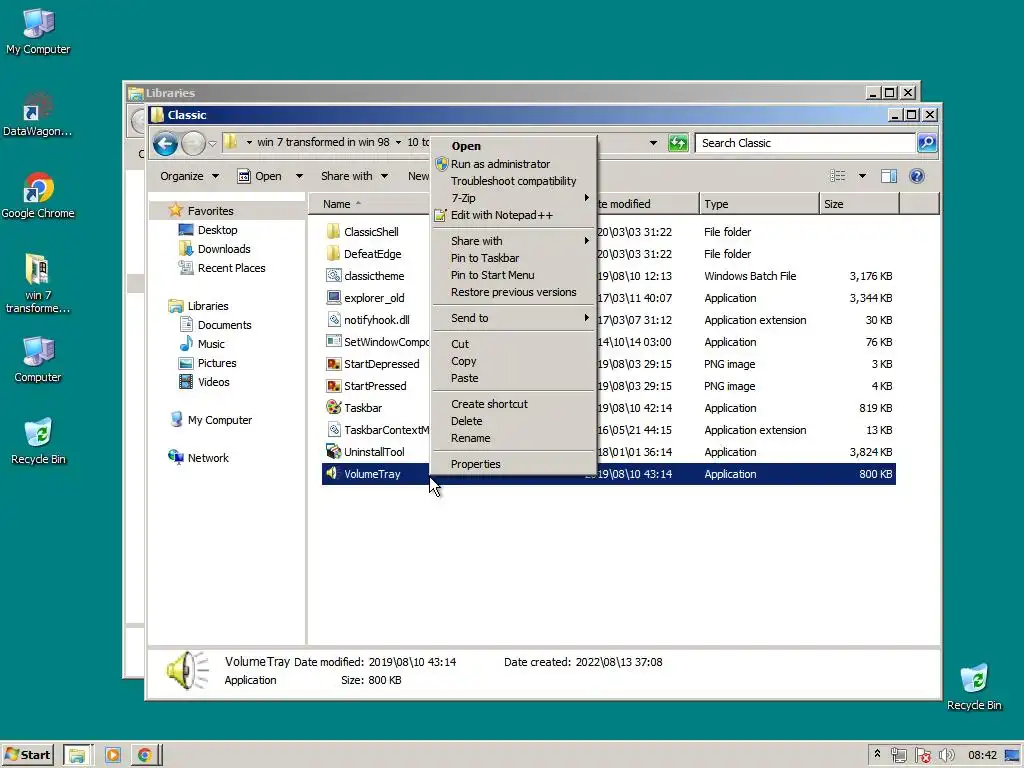Expand the Send to submenu
Viewport: 1024px width, 768px height.
pos(514,318)
